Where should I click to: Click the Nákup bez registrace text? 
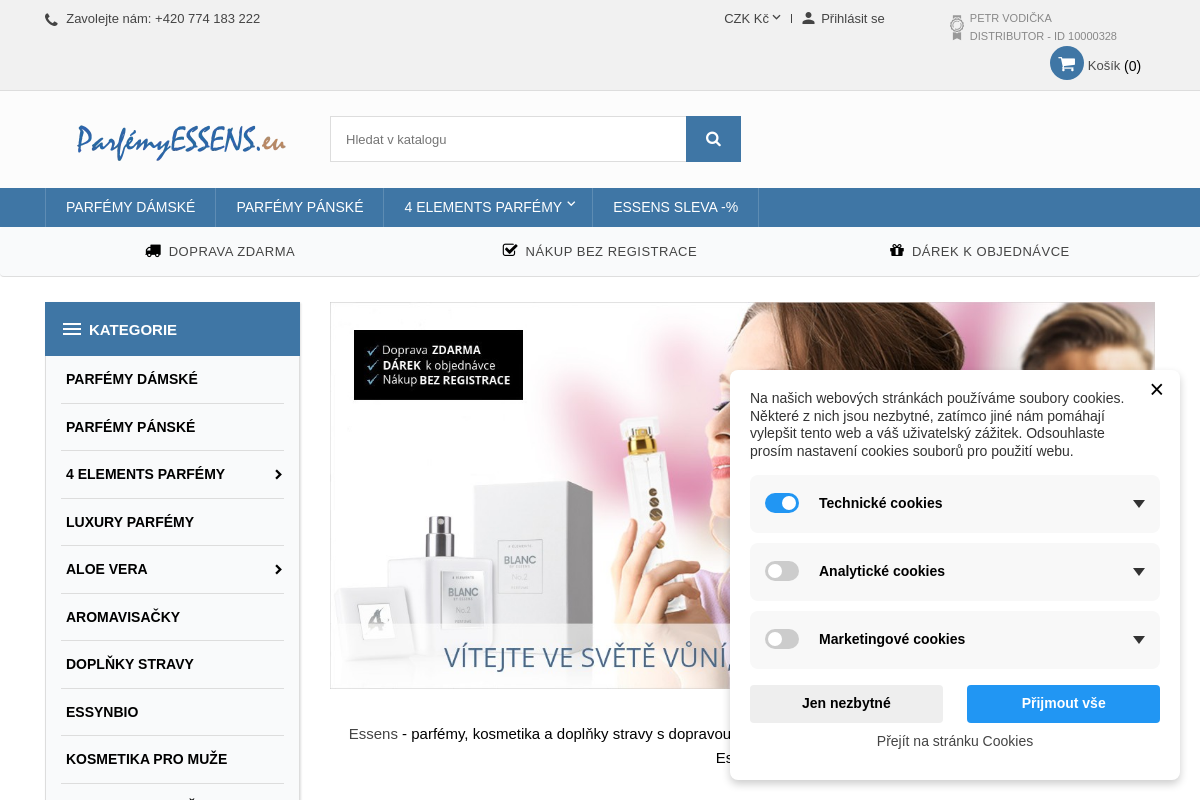pos(611,252)
